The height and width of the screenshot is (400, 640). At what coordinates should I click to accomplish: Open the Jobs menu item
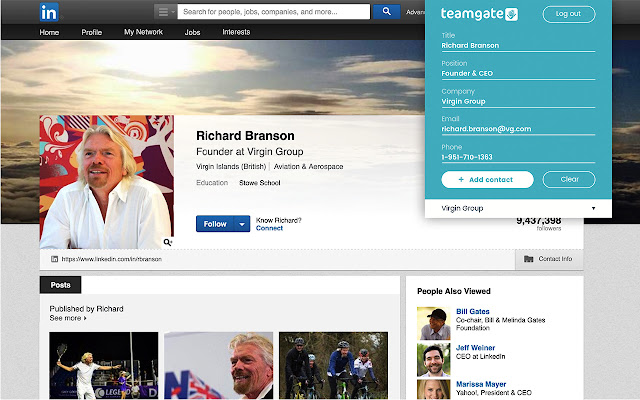coord(192,32)
